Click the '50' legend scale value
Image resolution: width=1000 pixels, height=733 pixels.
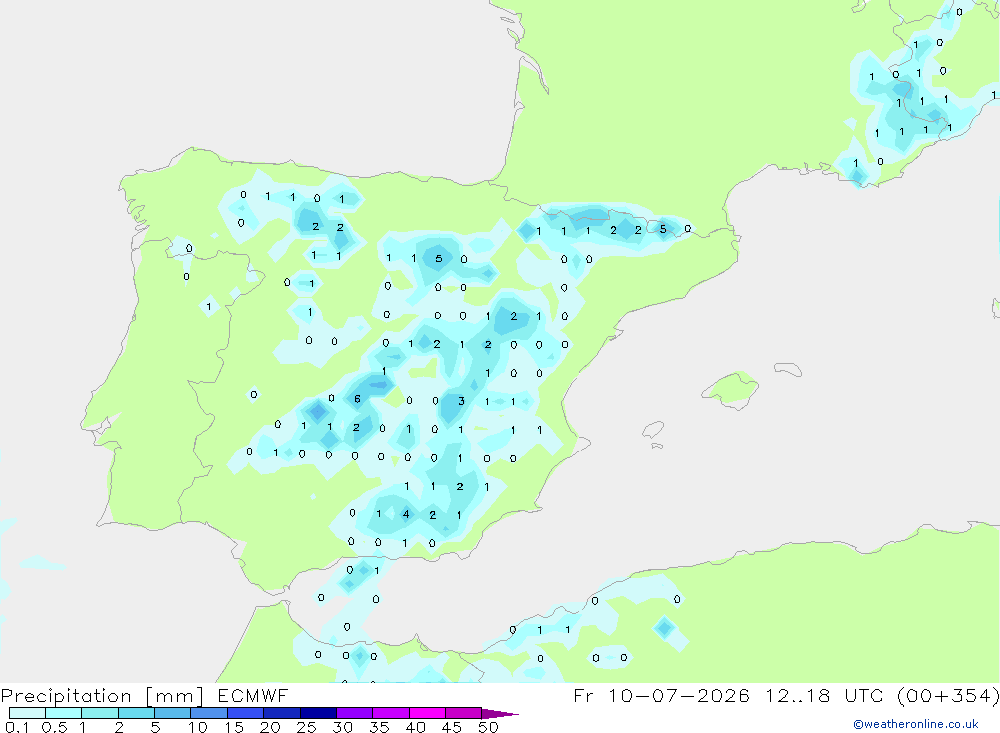coord(488,727)
